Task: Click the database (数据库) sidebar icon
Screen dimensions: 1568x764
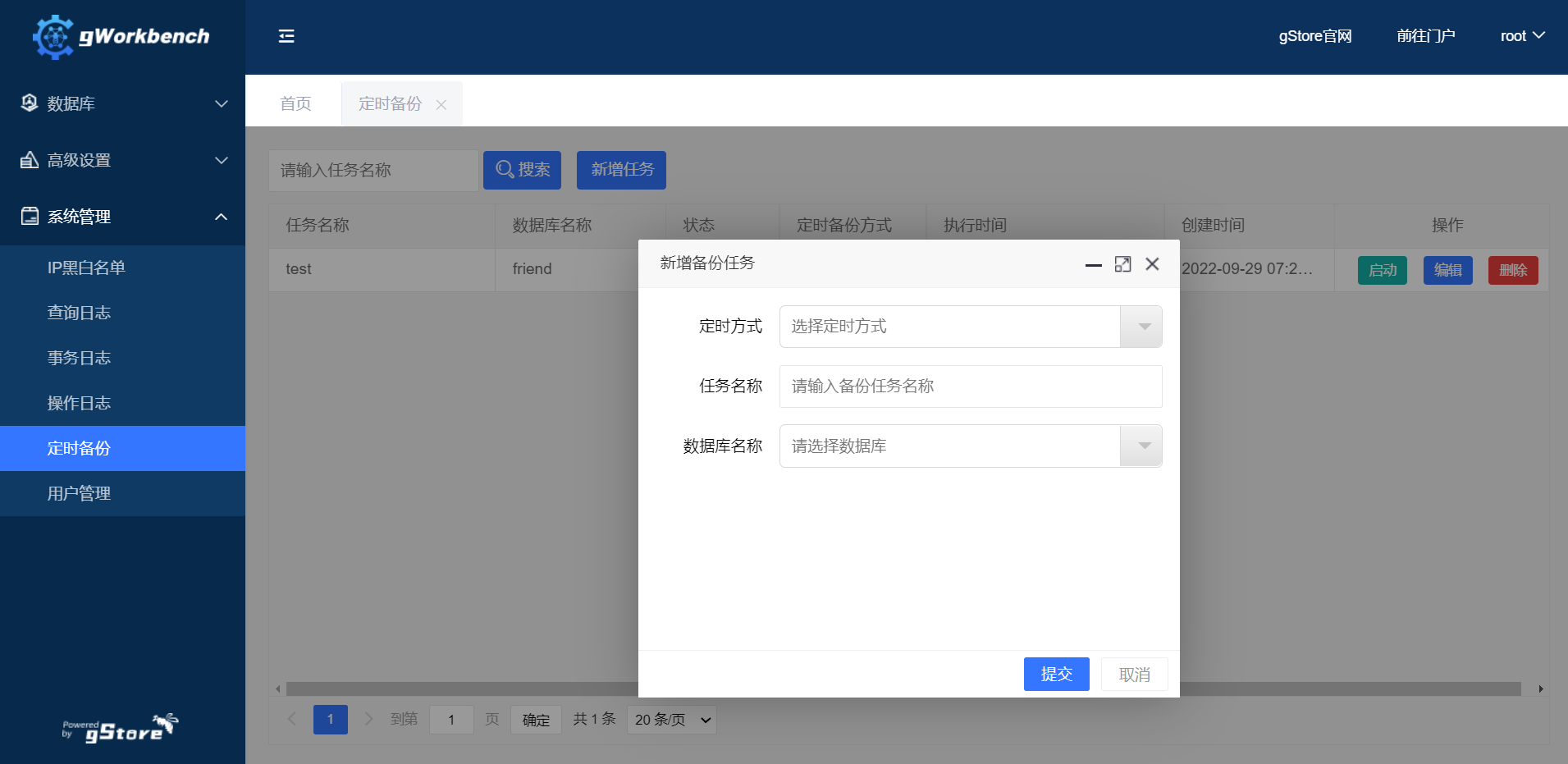Action: [x=30, y=103]
